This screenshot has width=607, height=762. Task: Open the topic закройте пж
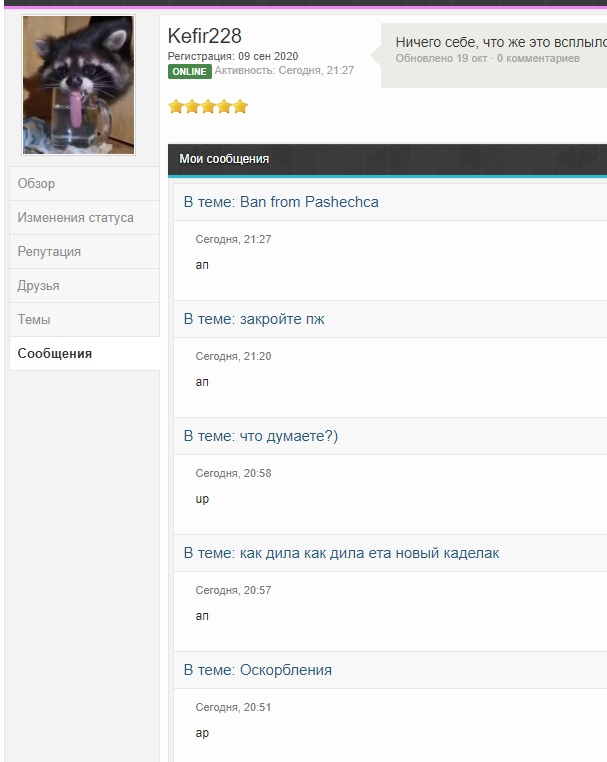pos(282,319)
